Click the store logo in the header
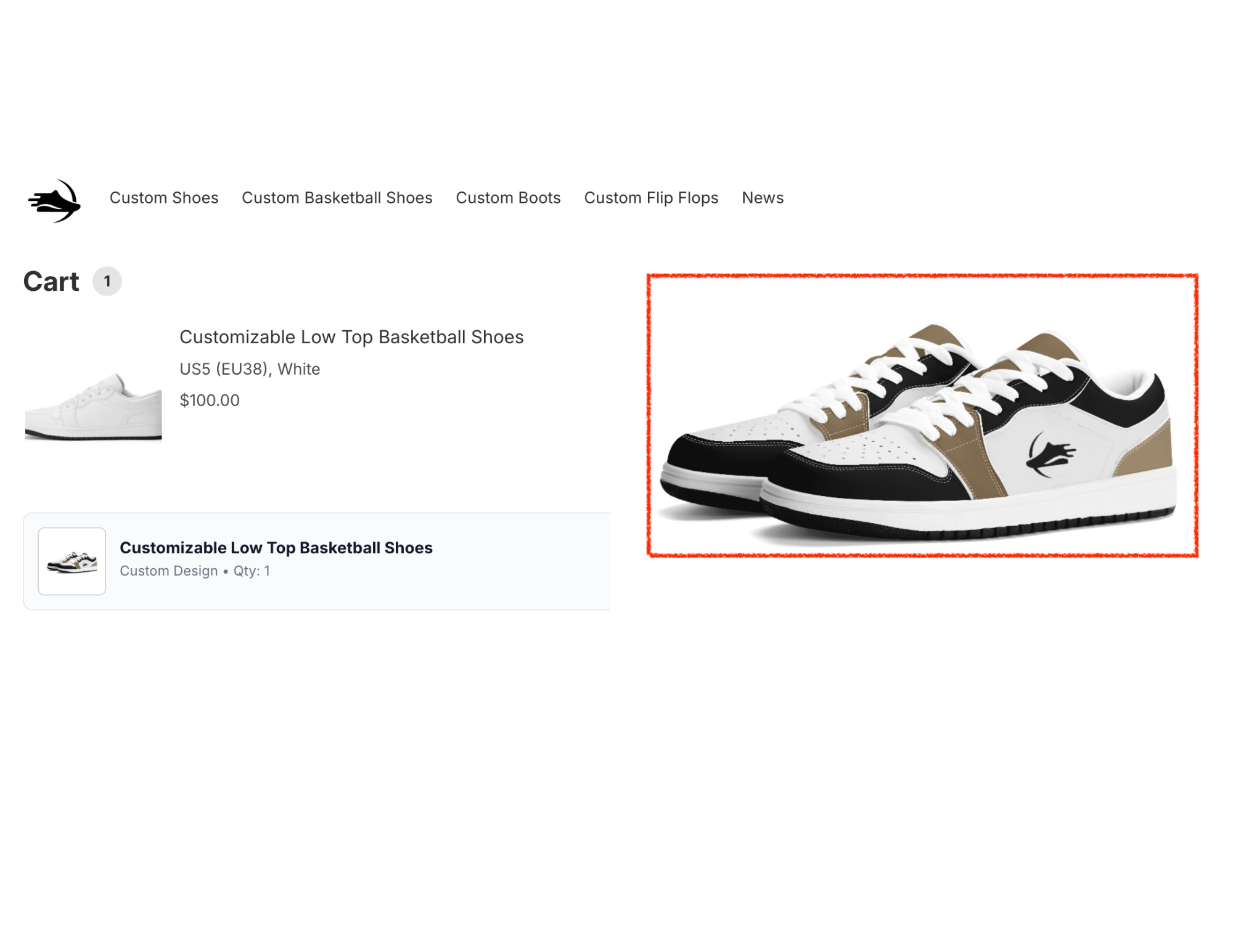 pos(54,201)
